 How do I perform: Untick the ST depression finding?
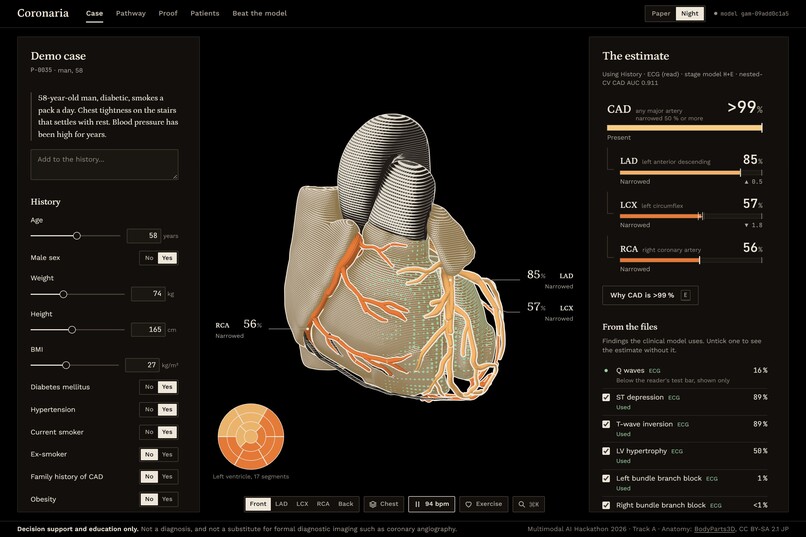(x=606, y=397)
